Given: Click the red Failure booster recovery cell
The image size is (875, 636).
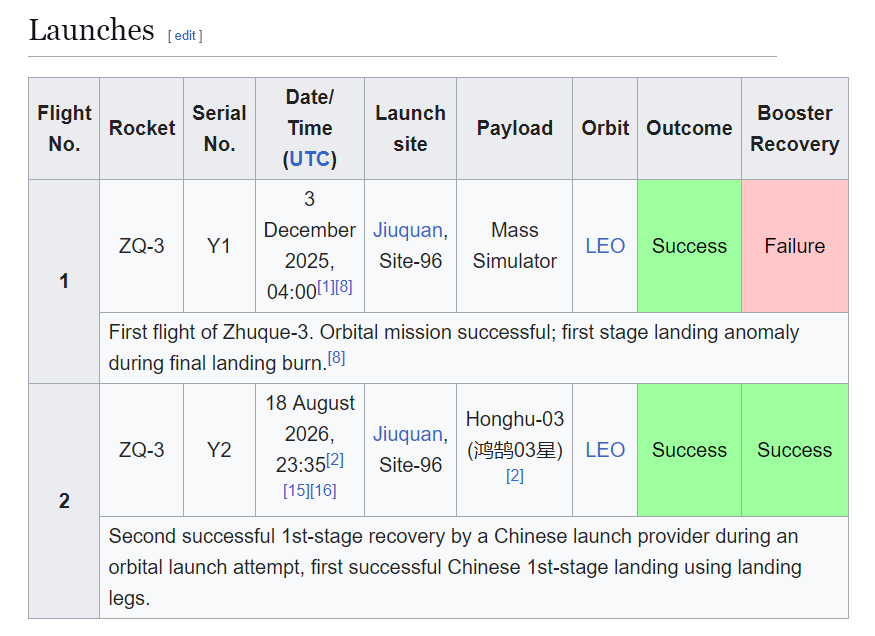Looking at the screenshot, I should point(795,246).
